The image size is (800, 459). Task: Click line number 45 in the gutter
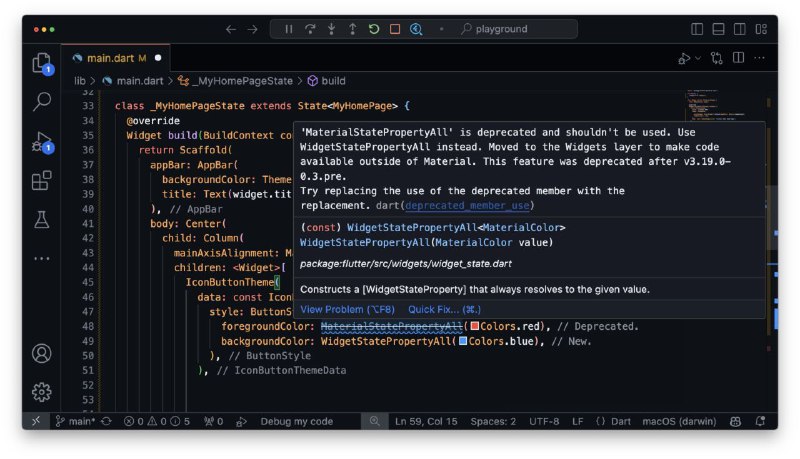pos(88,282)
